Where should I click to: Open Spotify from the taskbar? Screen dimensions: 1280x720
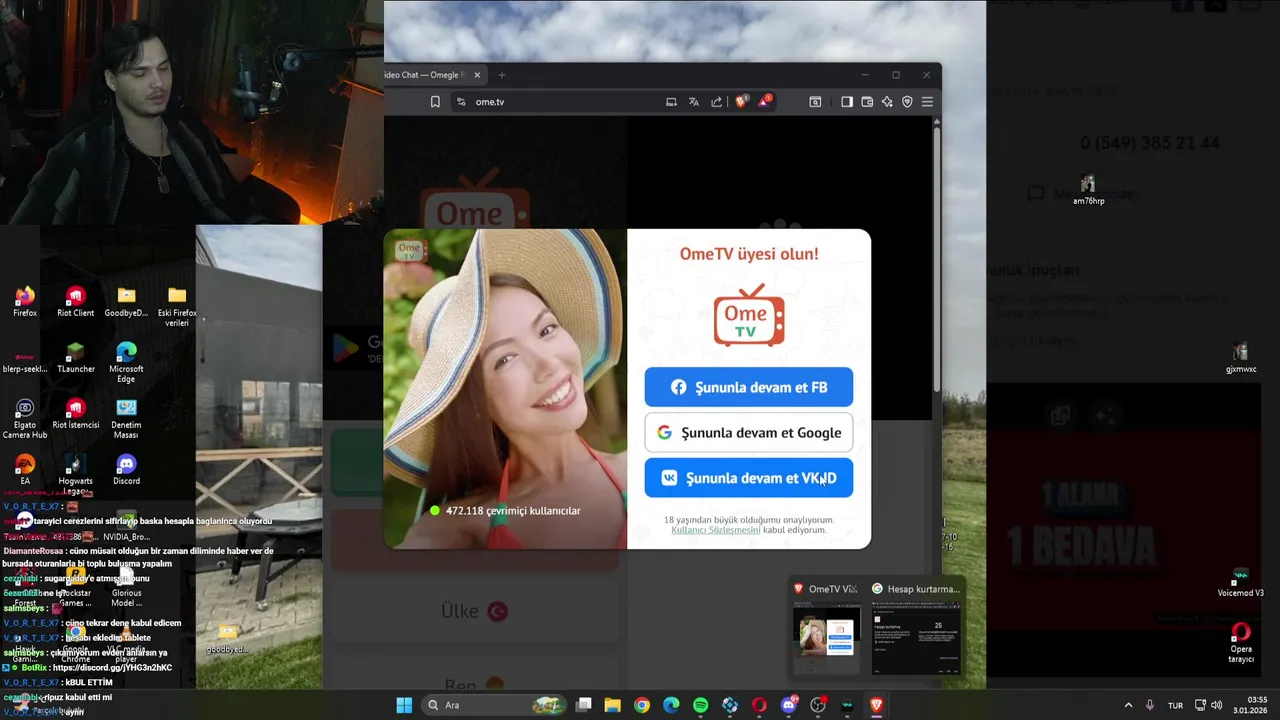pos(700,705)
